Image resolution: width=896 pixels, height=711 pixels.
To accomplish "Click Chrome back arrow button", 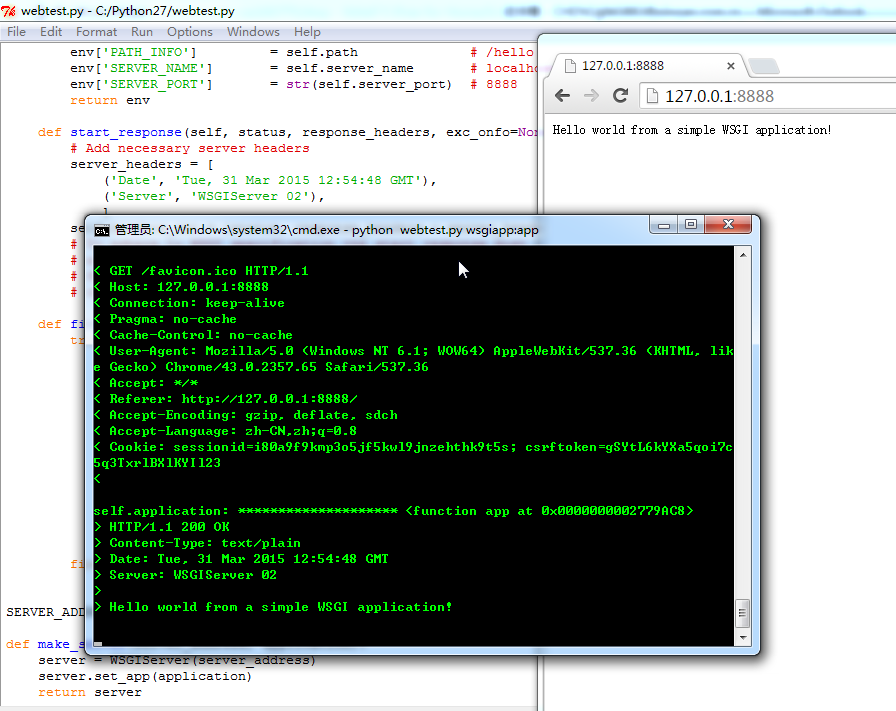I will point(562,95).
